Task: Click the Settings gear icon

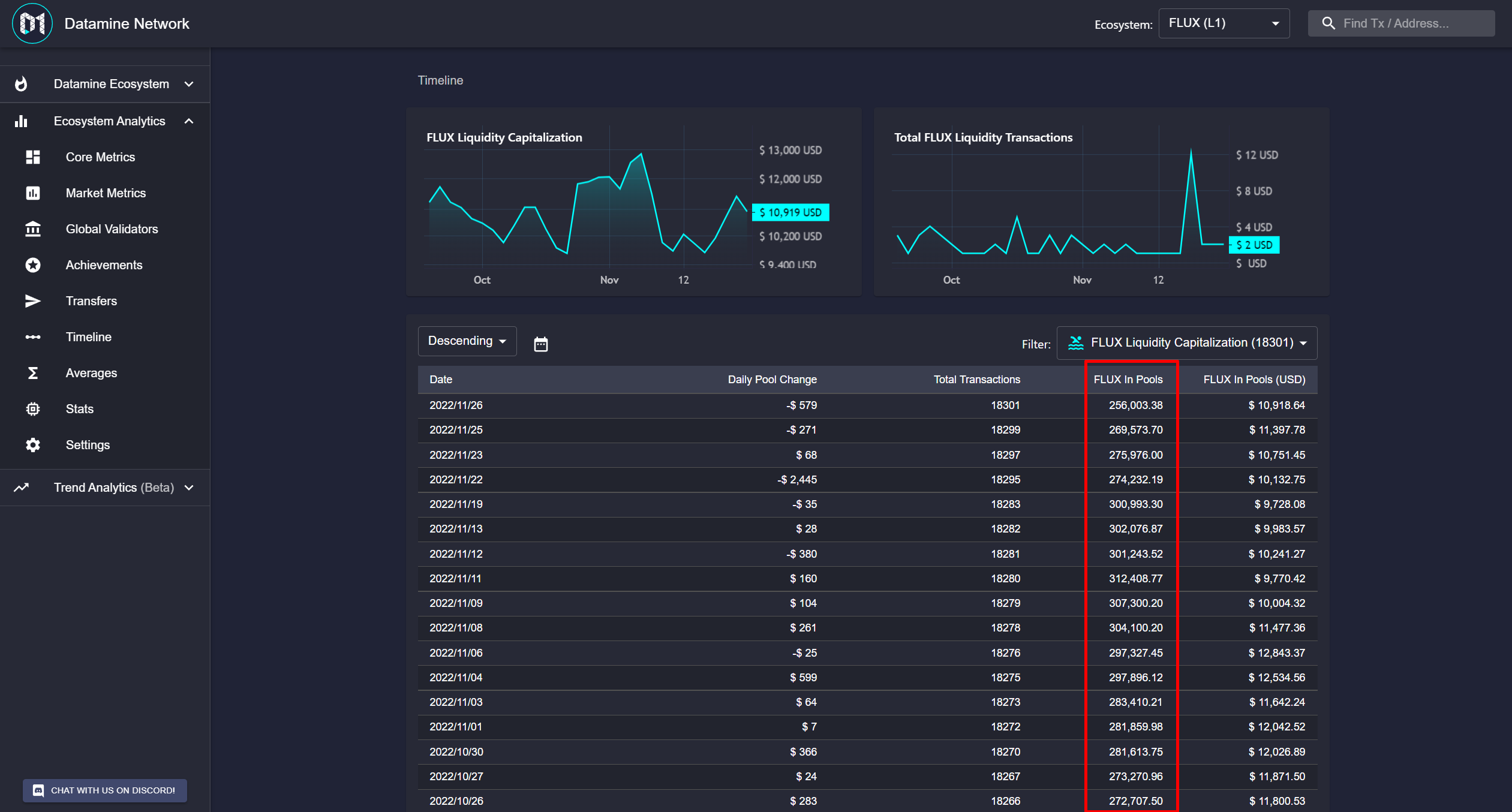Action: [x=33, y=445]
